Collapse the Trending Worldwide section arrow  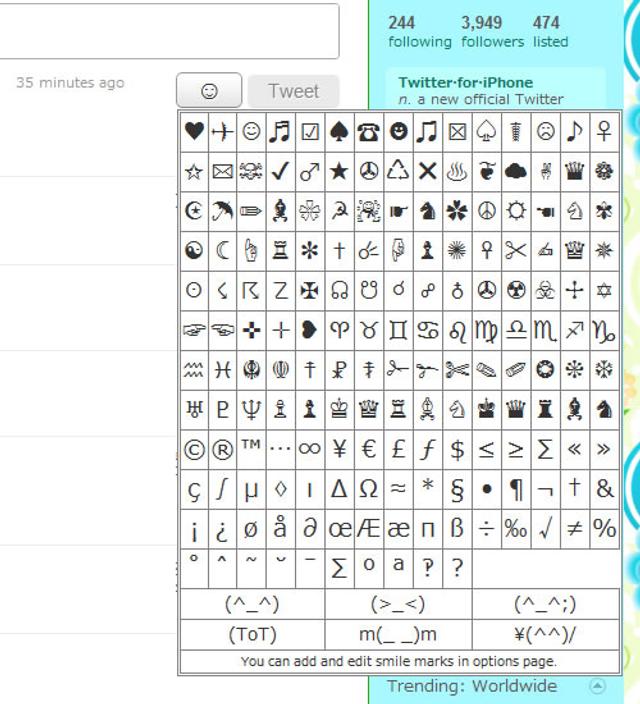point(597,686)
